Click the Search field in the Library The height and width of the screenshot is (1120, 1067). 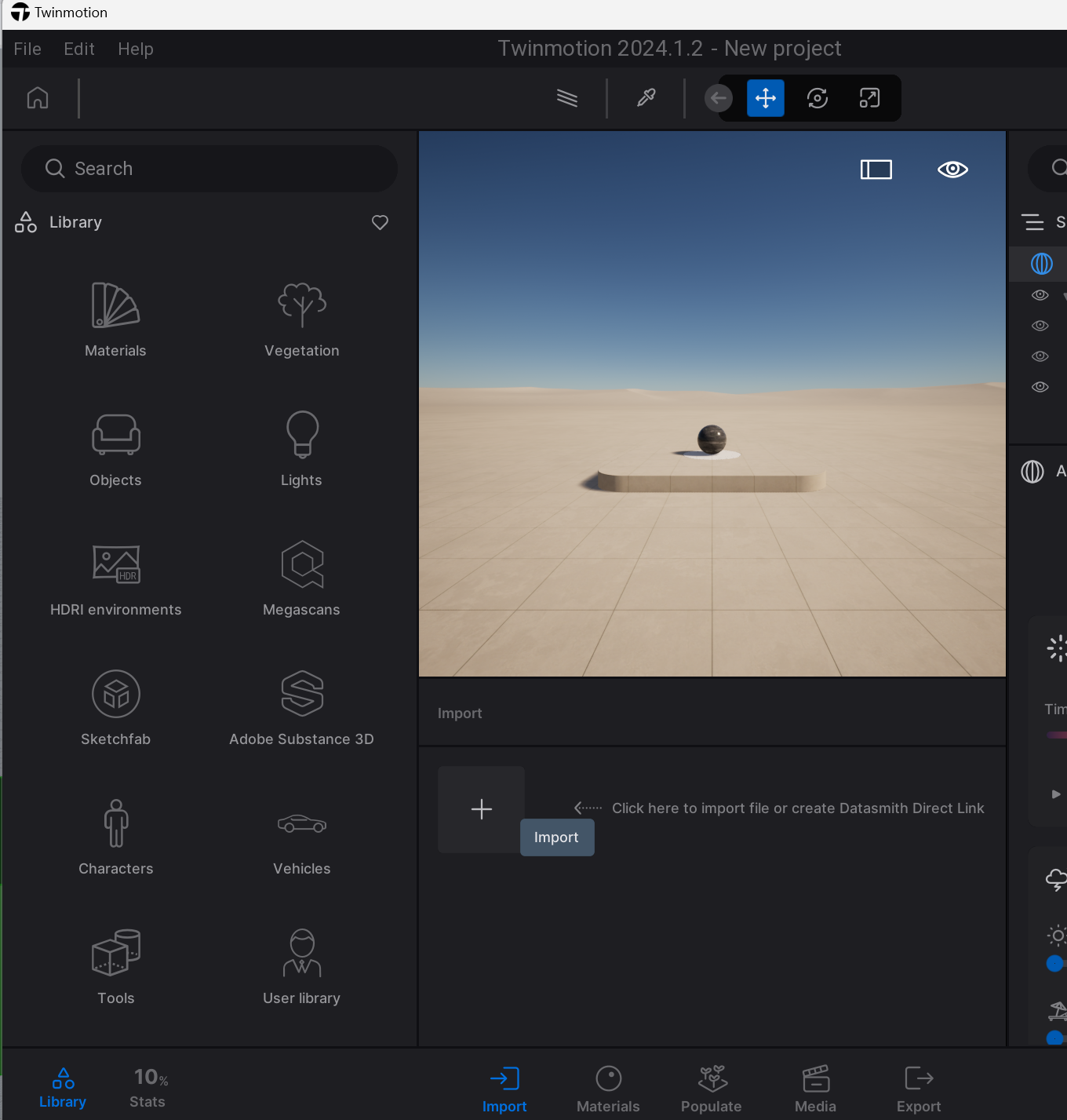[209, 169]
